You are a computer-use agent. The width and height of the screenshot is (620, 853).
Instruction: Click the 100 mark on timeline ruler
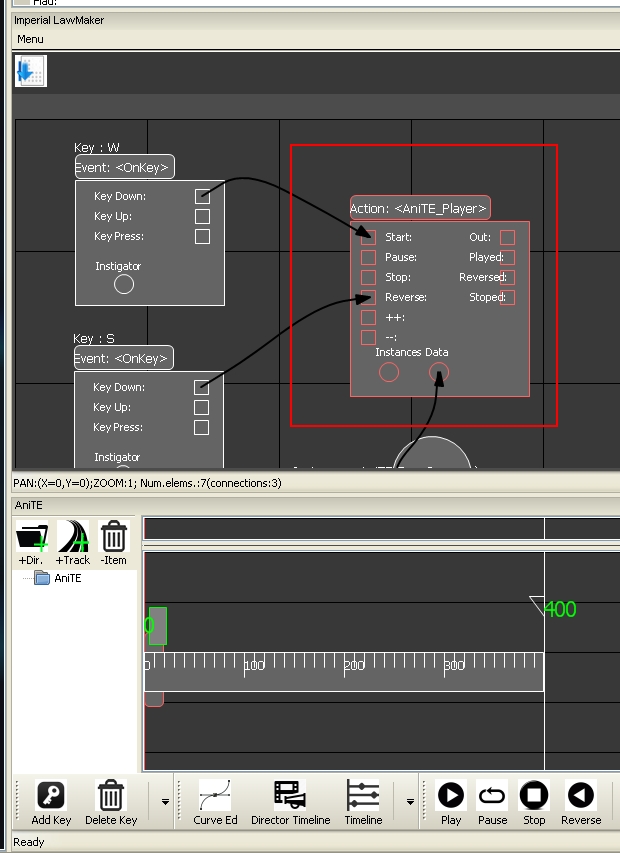tap(253, 665)
